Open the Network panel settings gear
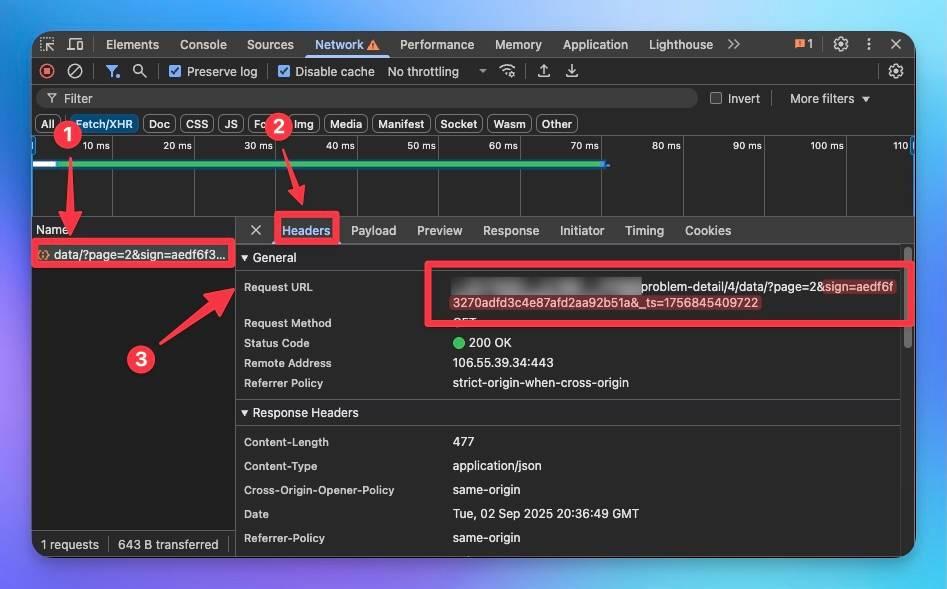 click(x=896, y=71)
